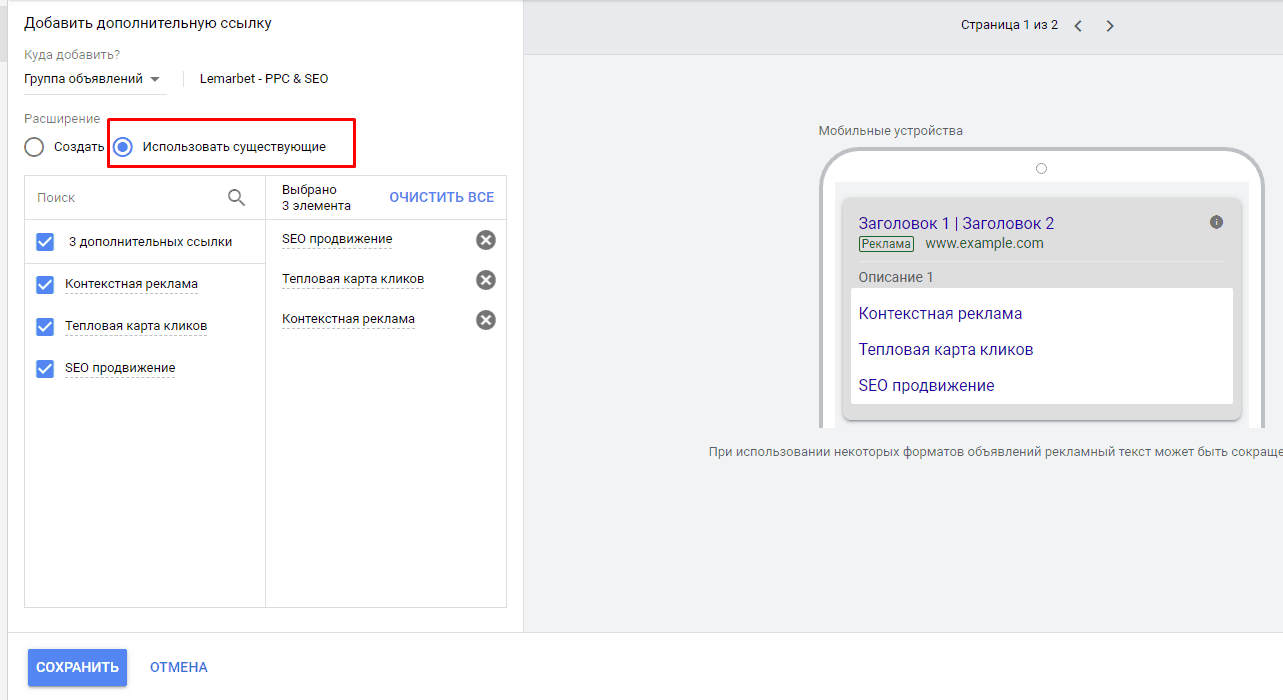The height and width of the screenshot is (700, 1283).
Task: Click "ОЧИСТИТЬ ВСЕ" to clear selection
Action: (x=442, y=196)
